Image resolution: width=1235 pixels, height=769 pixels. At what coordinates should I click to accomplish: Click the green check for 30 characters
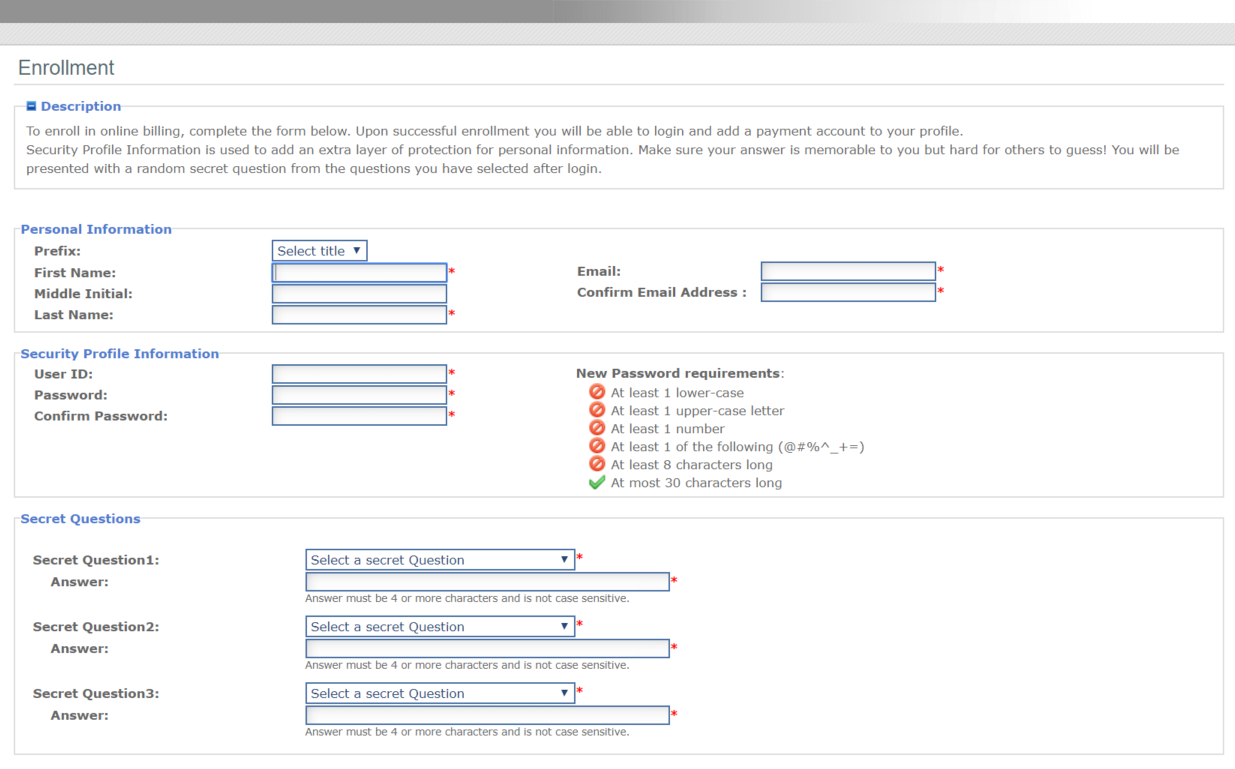tap(597, 482)
